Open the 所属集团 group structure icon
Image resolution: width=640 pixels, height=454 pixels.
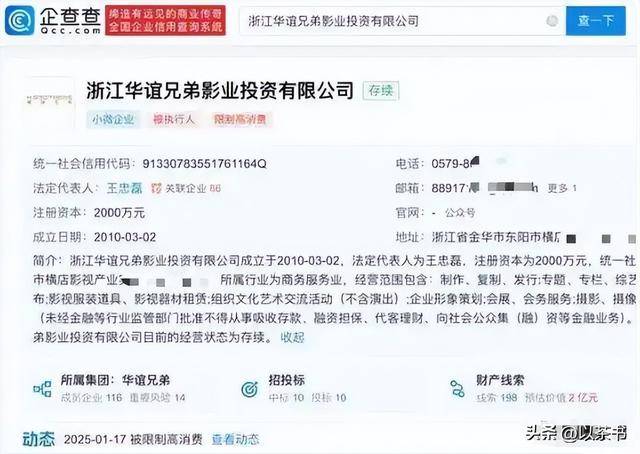42,389
